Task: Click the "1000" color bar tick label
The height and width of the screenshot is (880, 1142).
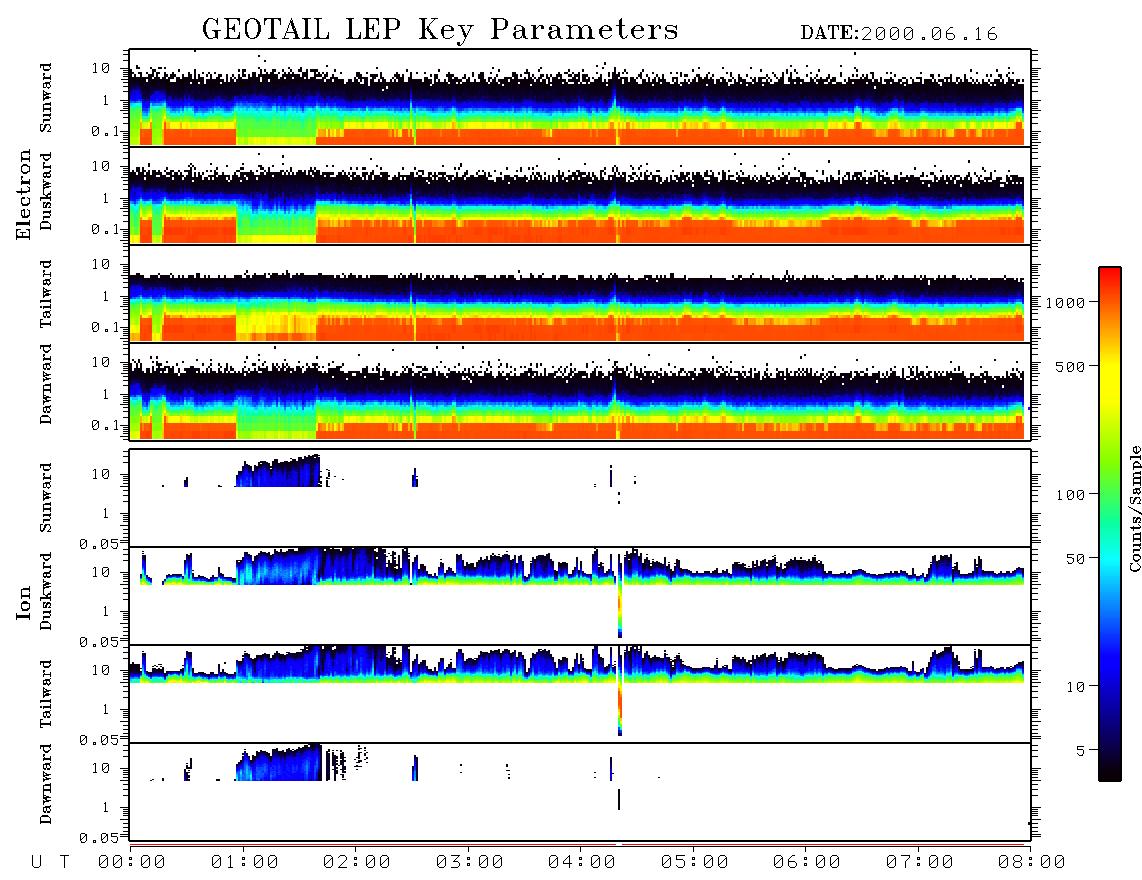Action: (1065, 303)
